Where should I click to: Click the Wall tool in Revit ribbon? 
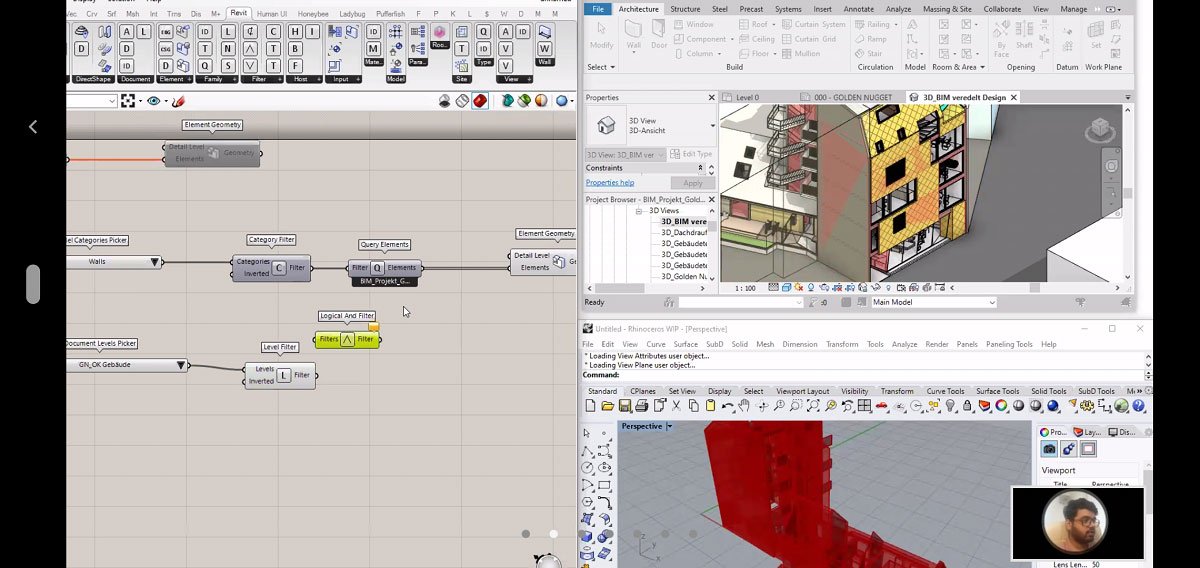pyautogui.click(x=633, y=33)
